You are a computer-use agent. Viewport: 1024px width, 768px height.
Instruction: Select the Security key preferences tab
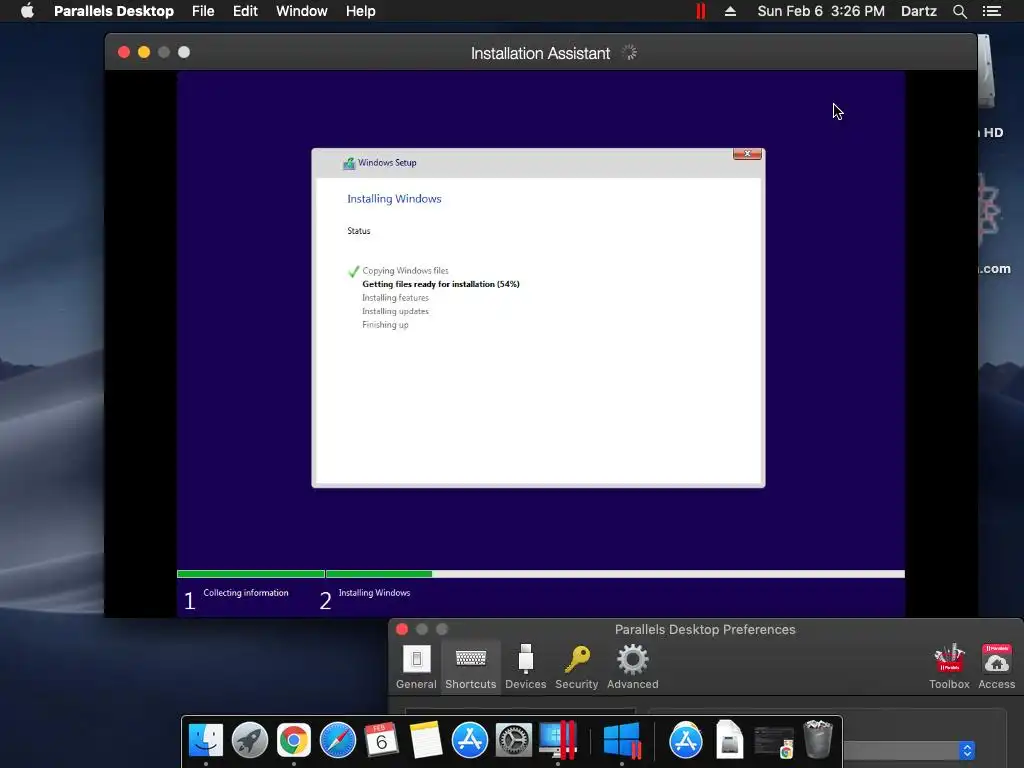(x=577, y=667)
